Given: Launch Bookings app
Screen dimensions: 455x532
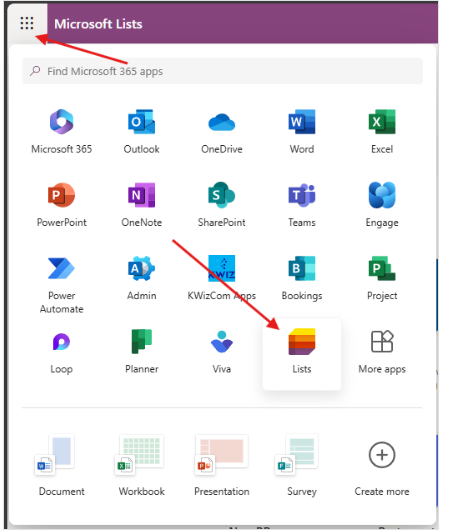Looking at the screenshot, I should coord(302,278).
